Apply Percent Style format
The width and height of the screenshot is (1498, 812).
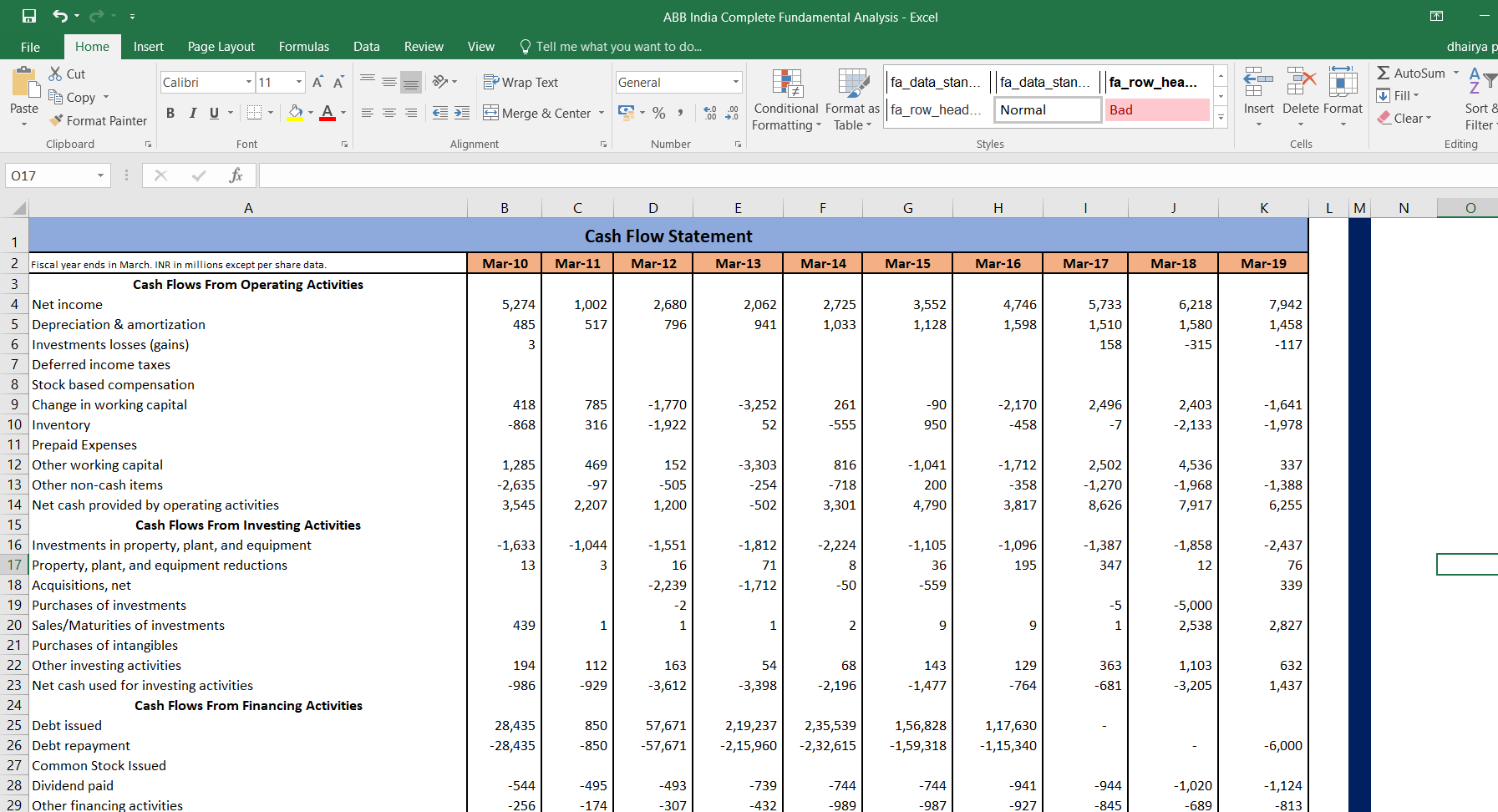tap(659, 113)
